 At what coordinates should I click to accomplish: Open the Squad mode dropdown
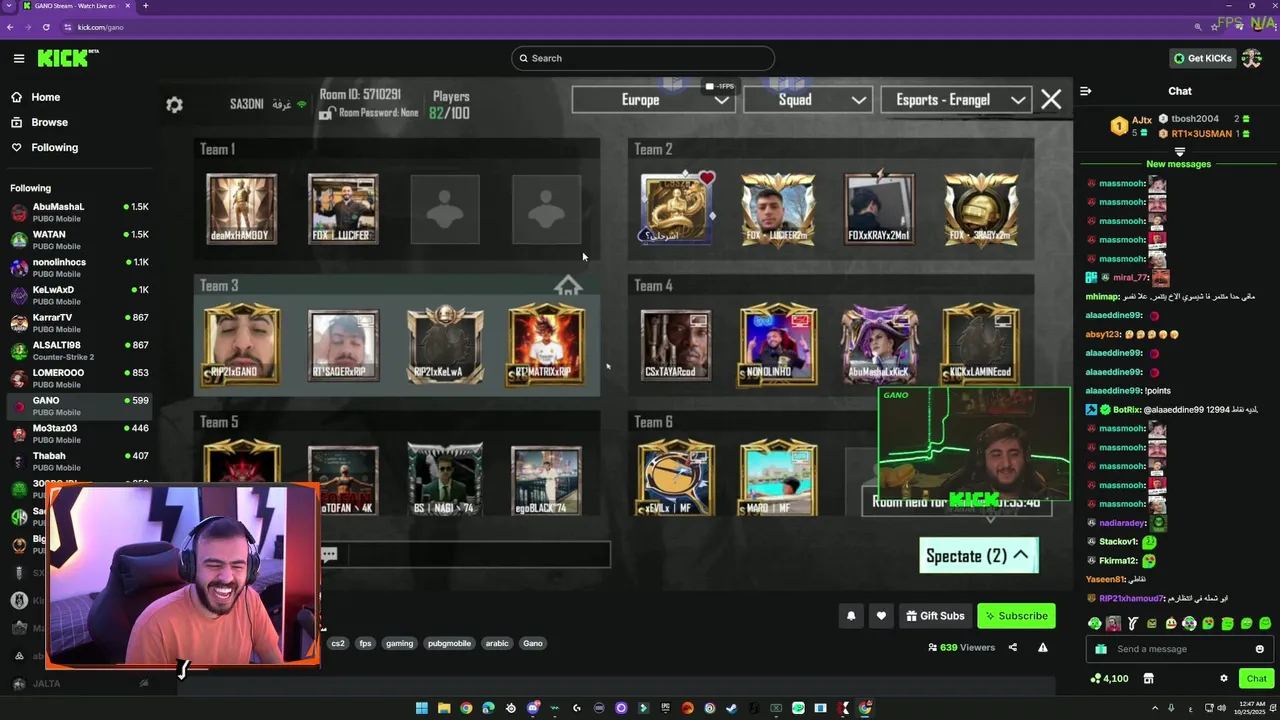[x=808, y=100]
